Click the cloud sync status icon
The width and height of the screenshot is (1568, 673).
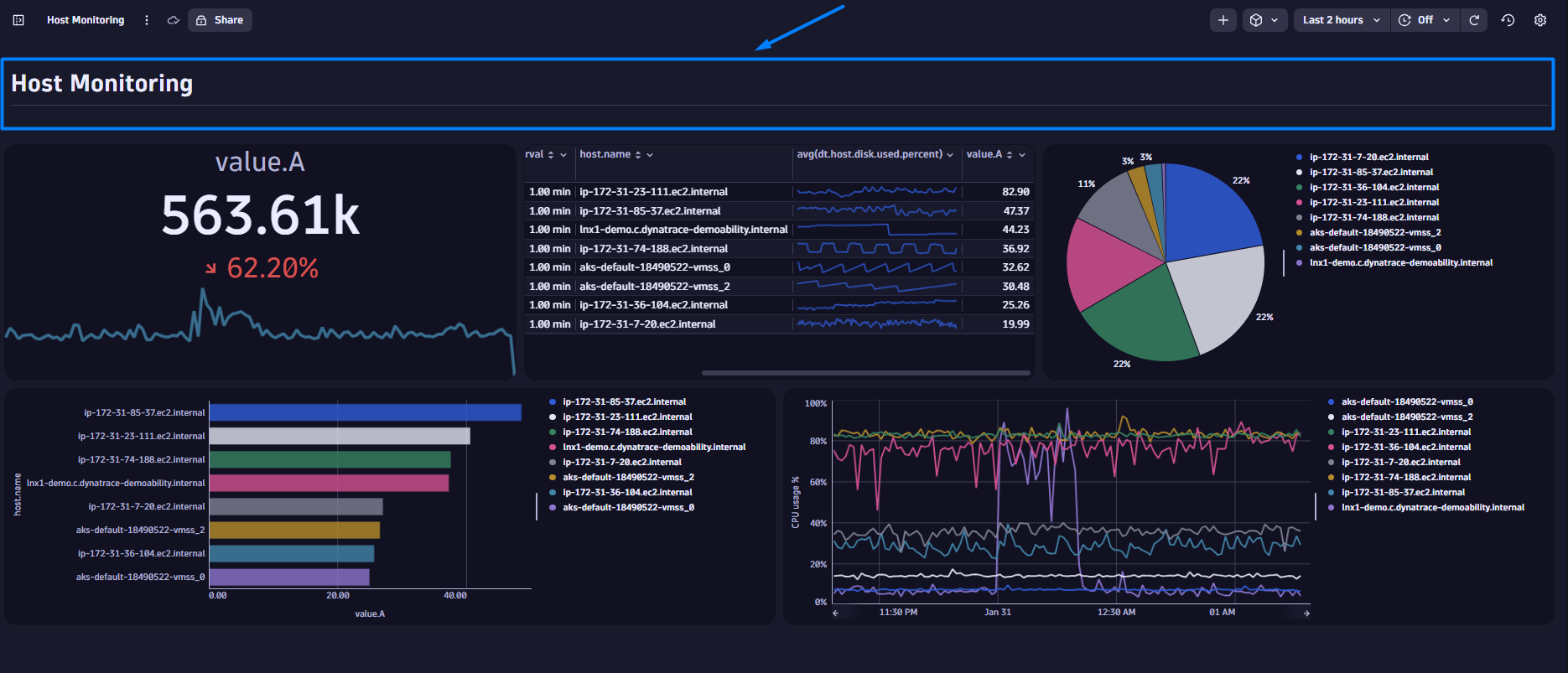(x=174, y=20)
